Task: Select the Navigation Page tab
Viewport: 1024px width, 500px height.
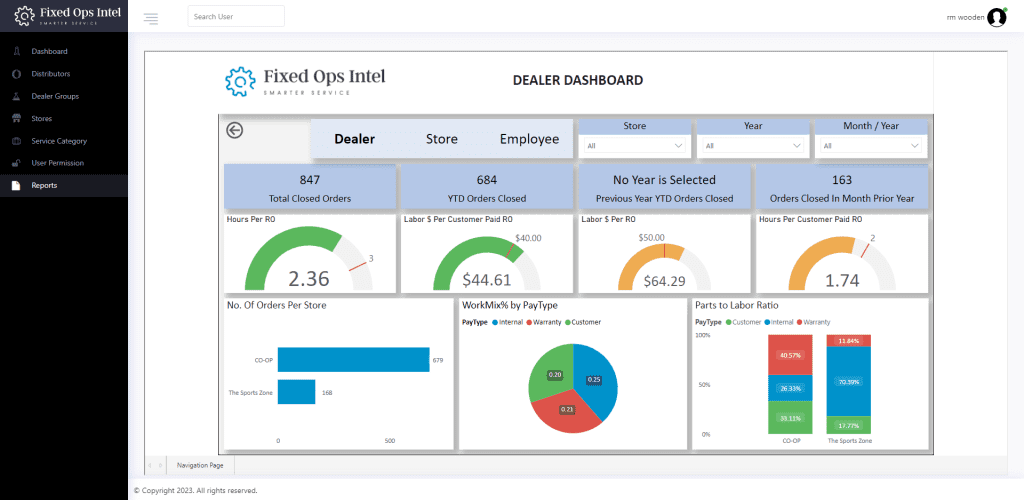Action: click(x=200, y=465)
